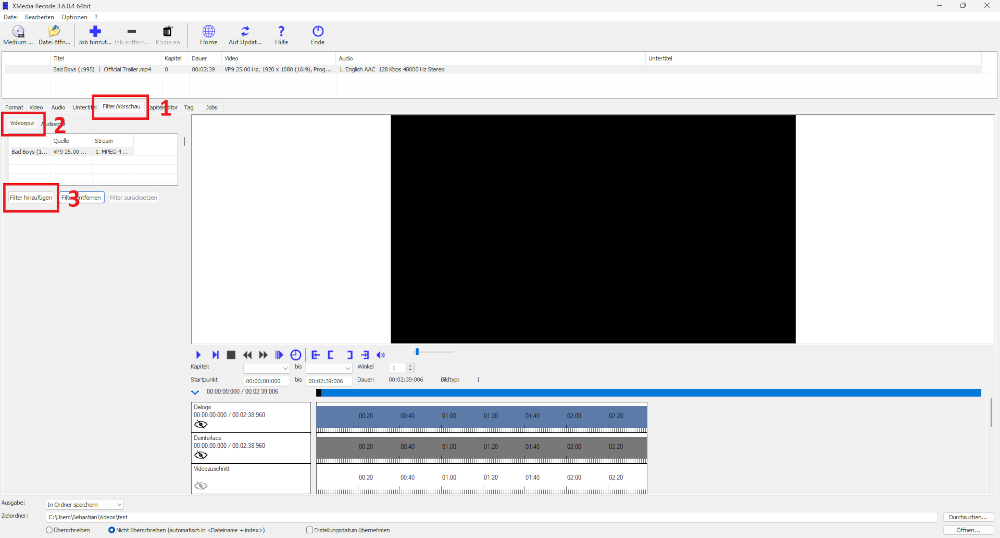Click the Durchsuchen button
1000x538 pixels.
pos(968,517)
